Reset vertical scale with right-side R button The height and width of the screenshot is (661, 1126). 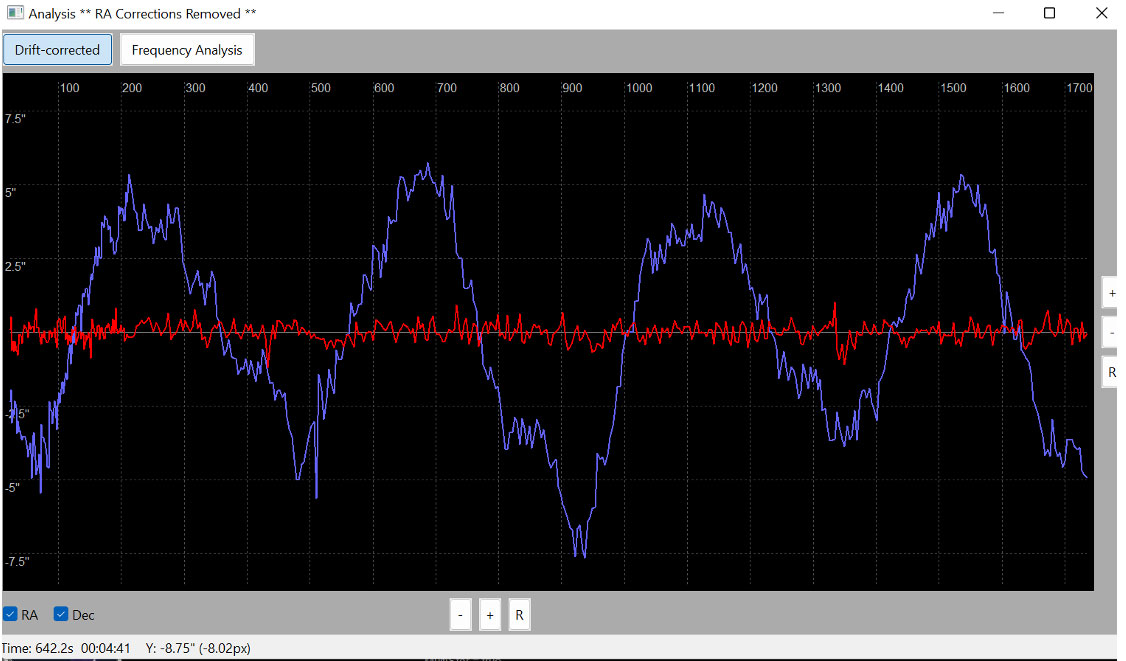(x=1111, y=372)
